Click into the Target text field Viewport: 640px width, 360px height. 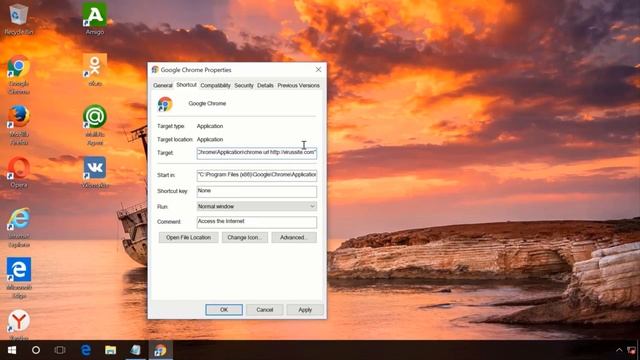pos(257,153)
